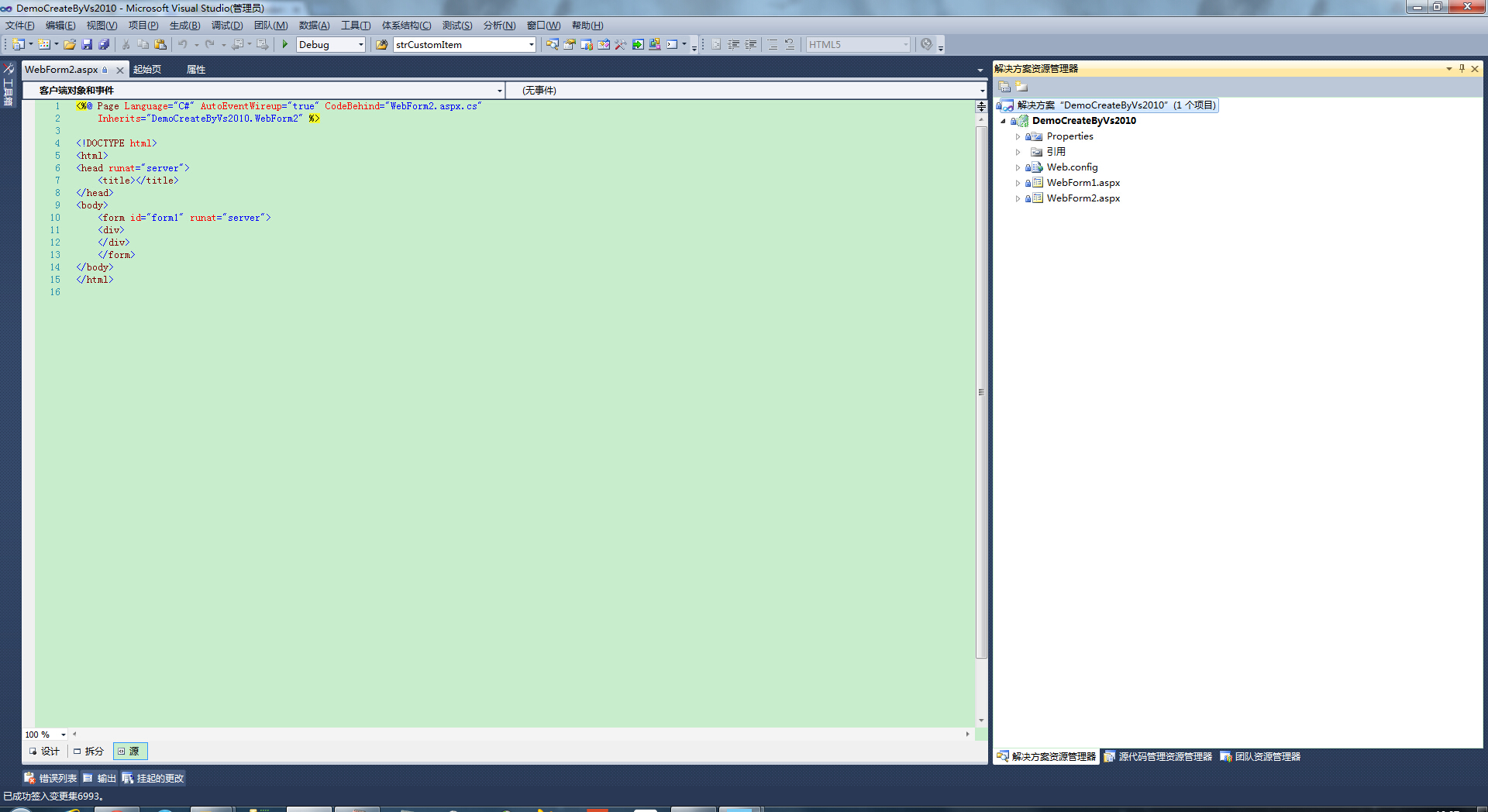Select Web.config in the solution tree
The image size is (1488, 812).
(x=1072, y=167)
